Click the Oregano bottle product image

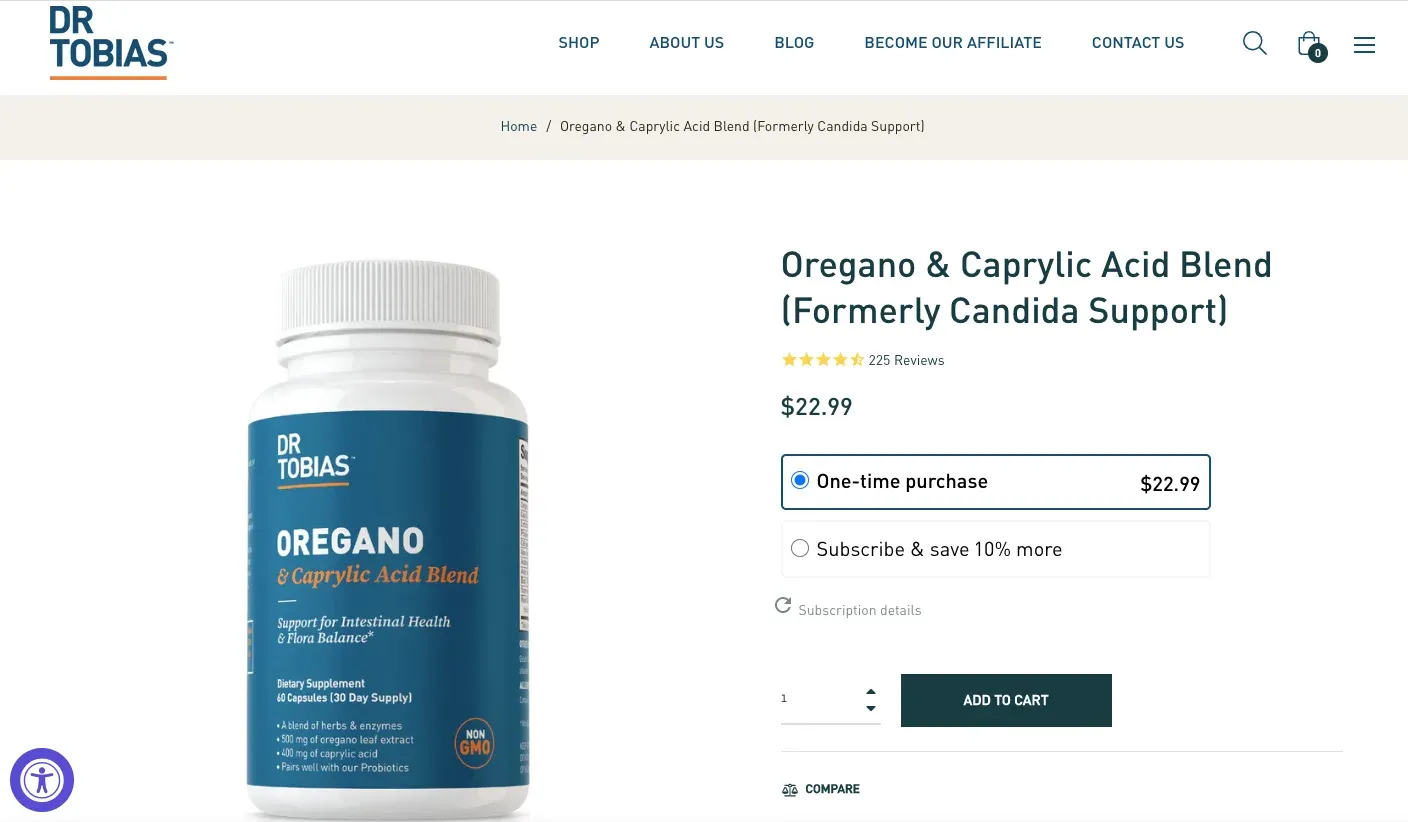click(387, 540)
